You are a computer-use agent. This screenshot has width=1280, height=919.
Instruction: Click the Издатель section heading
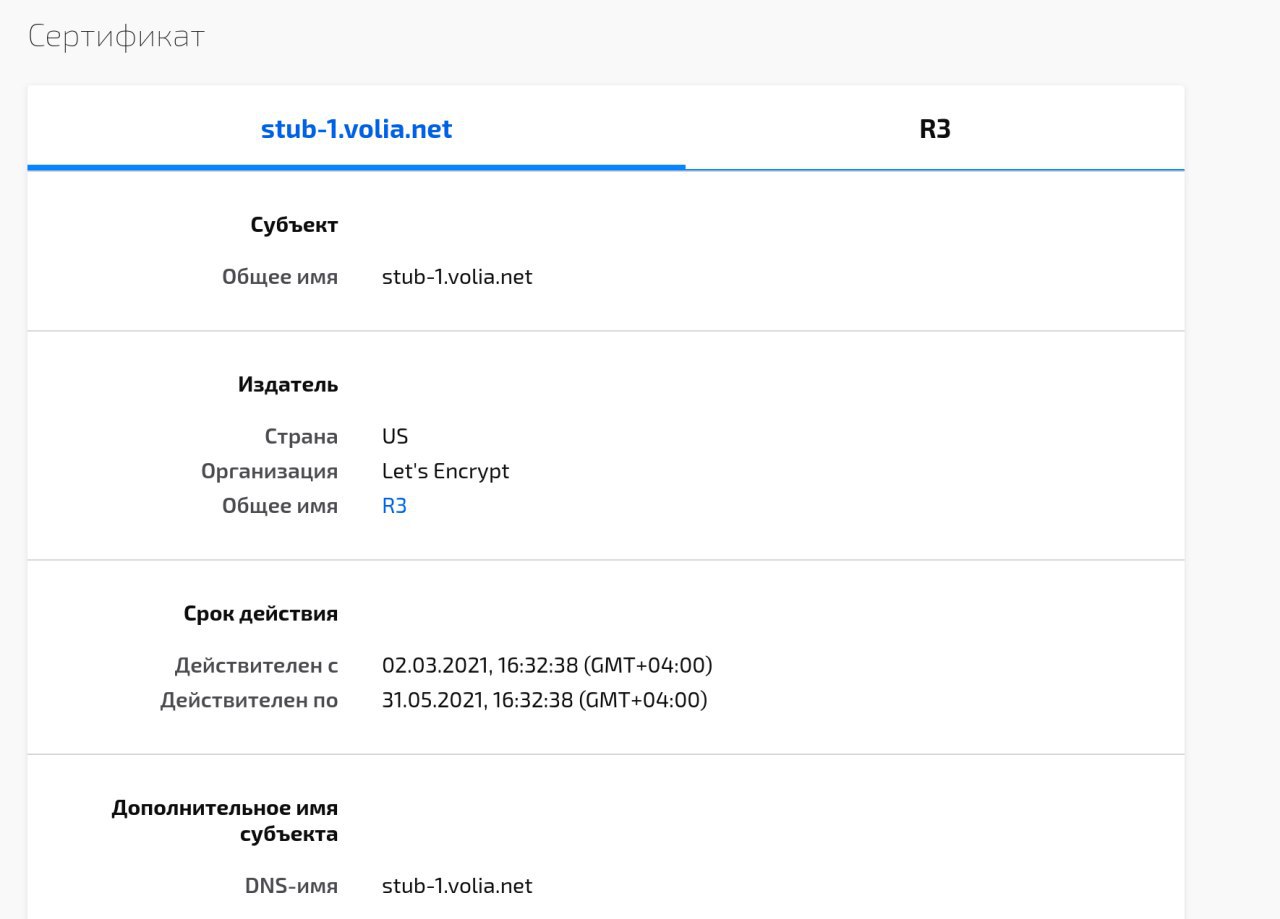[x=288, y=385]
